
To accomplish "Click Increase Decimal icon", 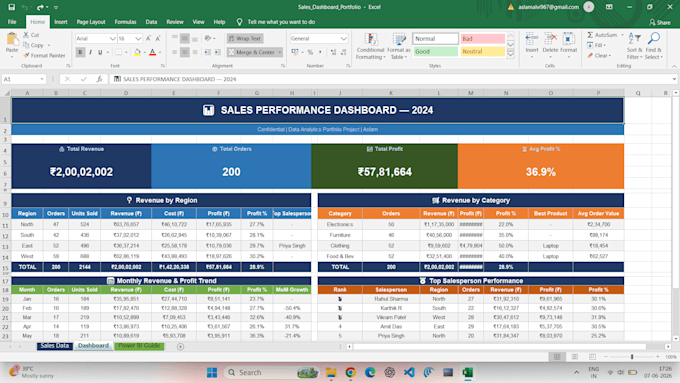I will 333,52.
